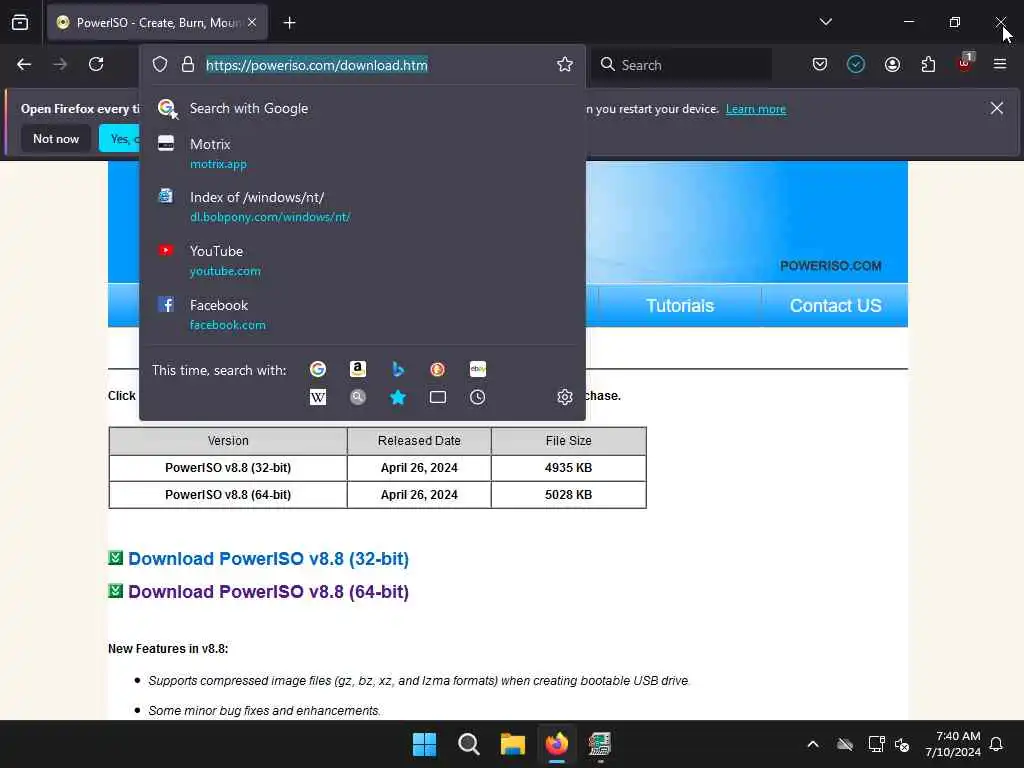The height and width of the screenshot is (768, 1024).
Task: Search this time with Wikipedia icon
Action: 317,397
